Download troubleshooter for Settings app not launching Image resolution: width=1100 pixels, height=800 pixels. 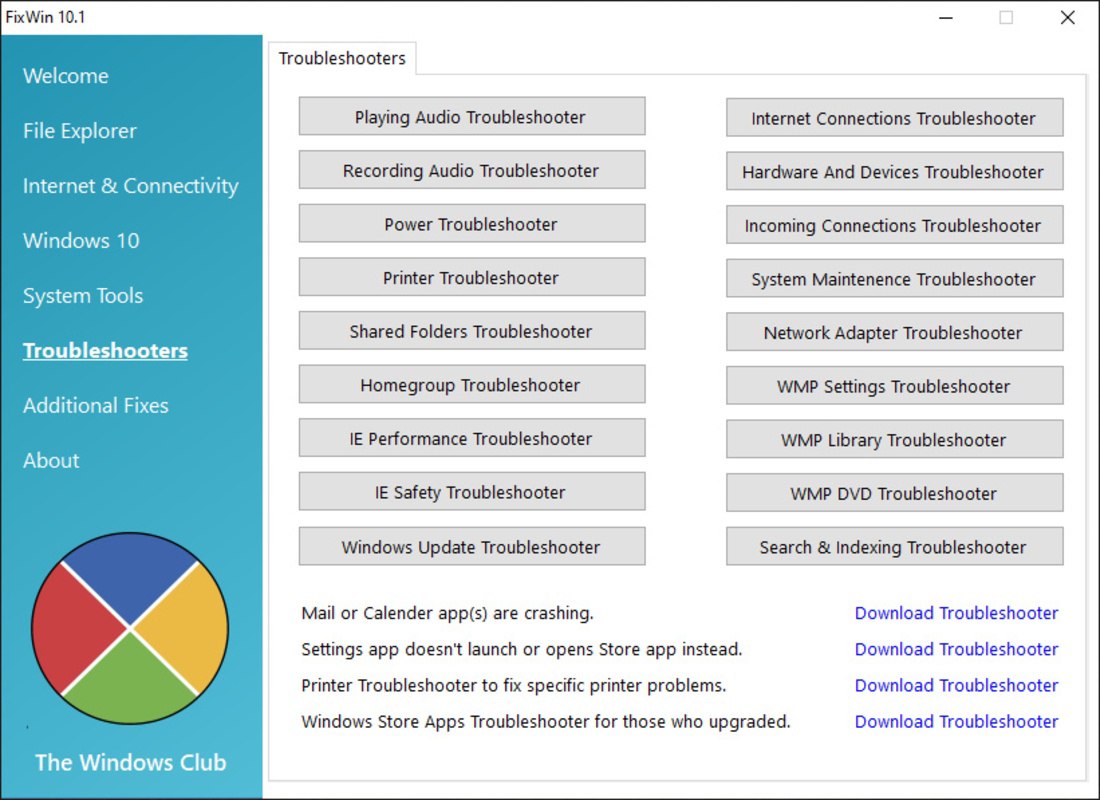click(956, 649)
